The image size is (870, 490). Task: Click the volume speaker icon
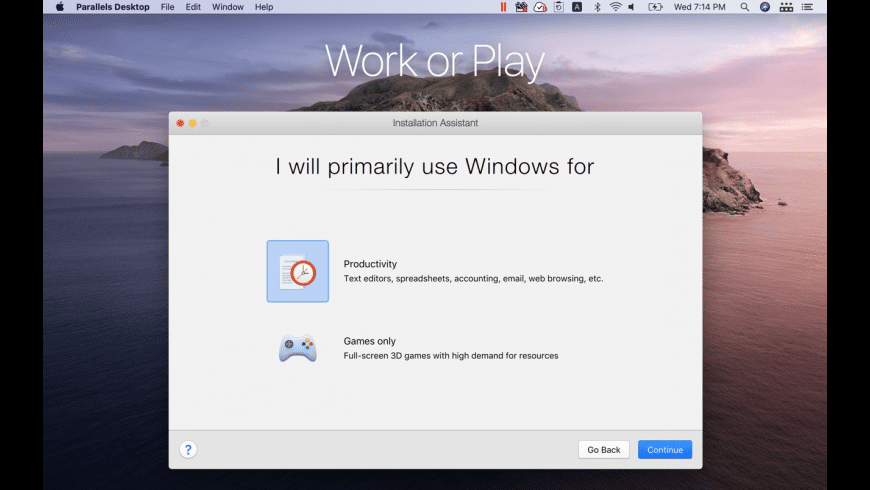631,7
